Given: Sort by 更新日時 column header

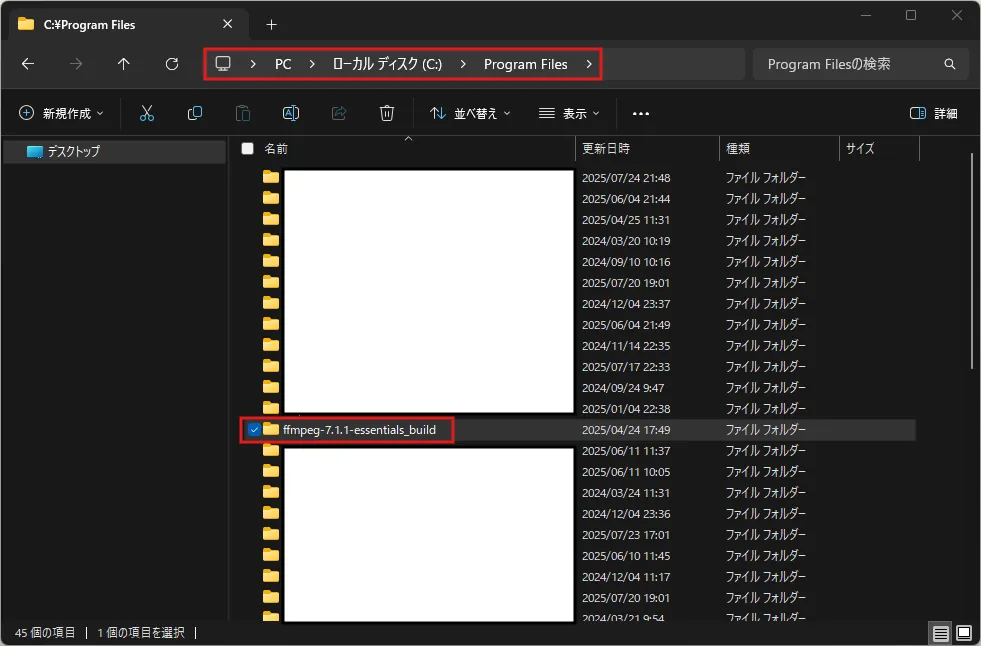Looking at the screenshot, I should tap(606, 148).
